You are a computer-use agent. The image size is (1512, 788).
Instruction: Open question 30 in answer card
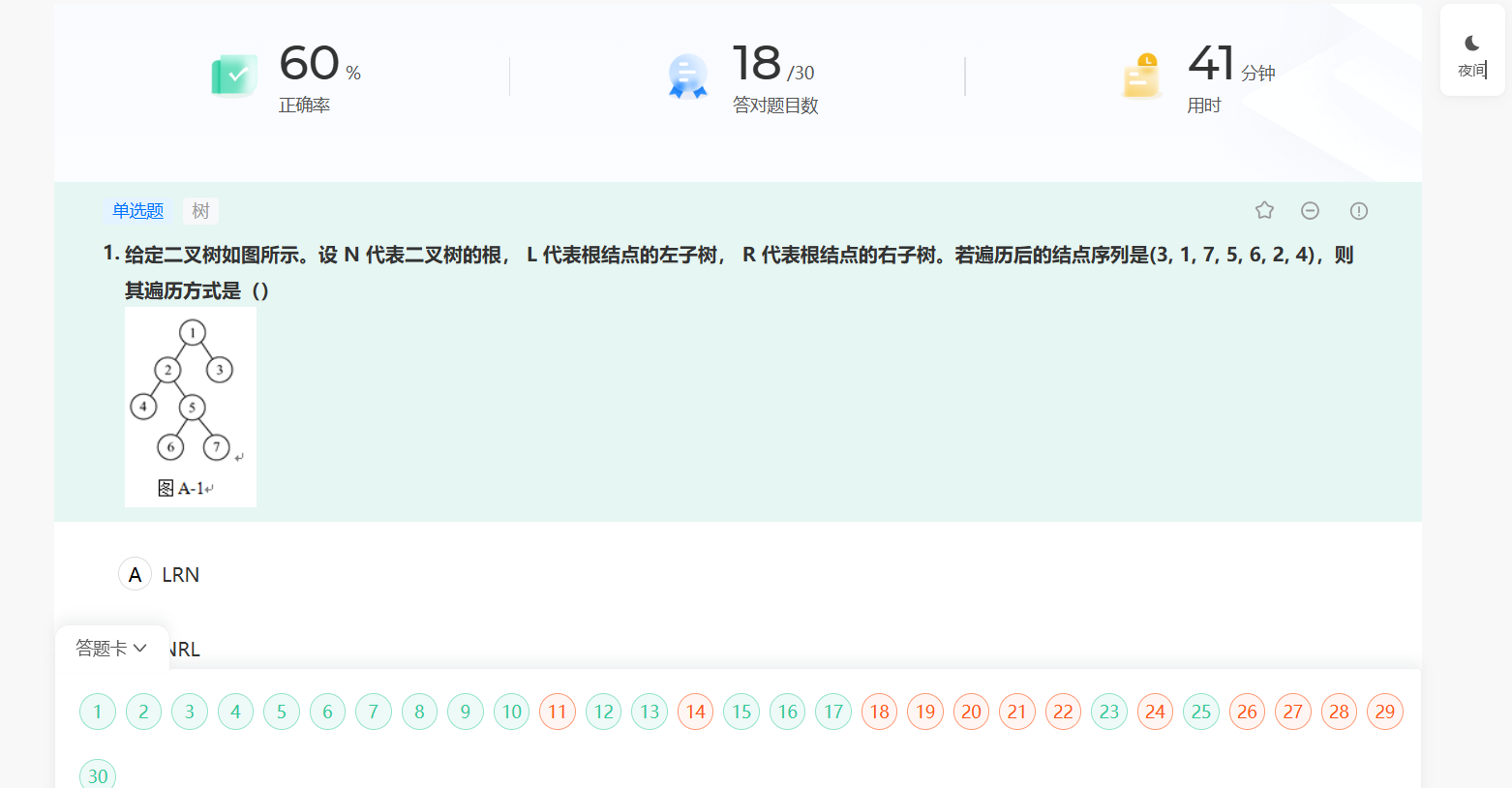pyautogui.click(x=98, y=775)
